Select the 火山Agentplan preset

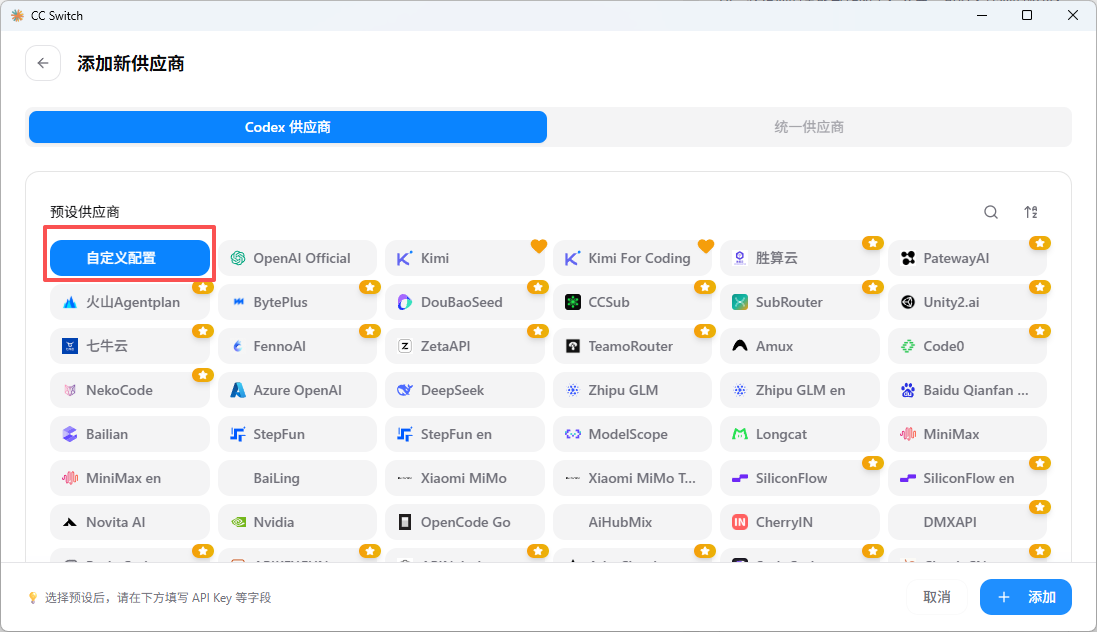(129, 302)
